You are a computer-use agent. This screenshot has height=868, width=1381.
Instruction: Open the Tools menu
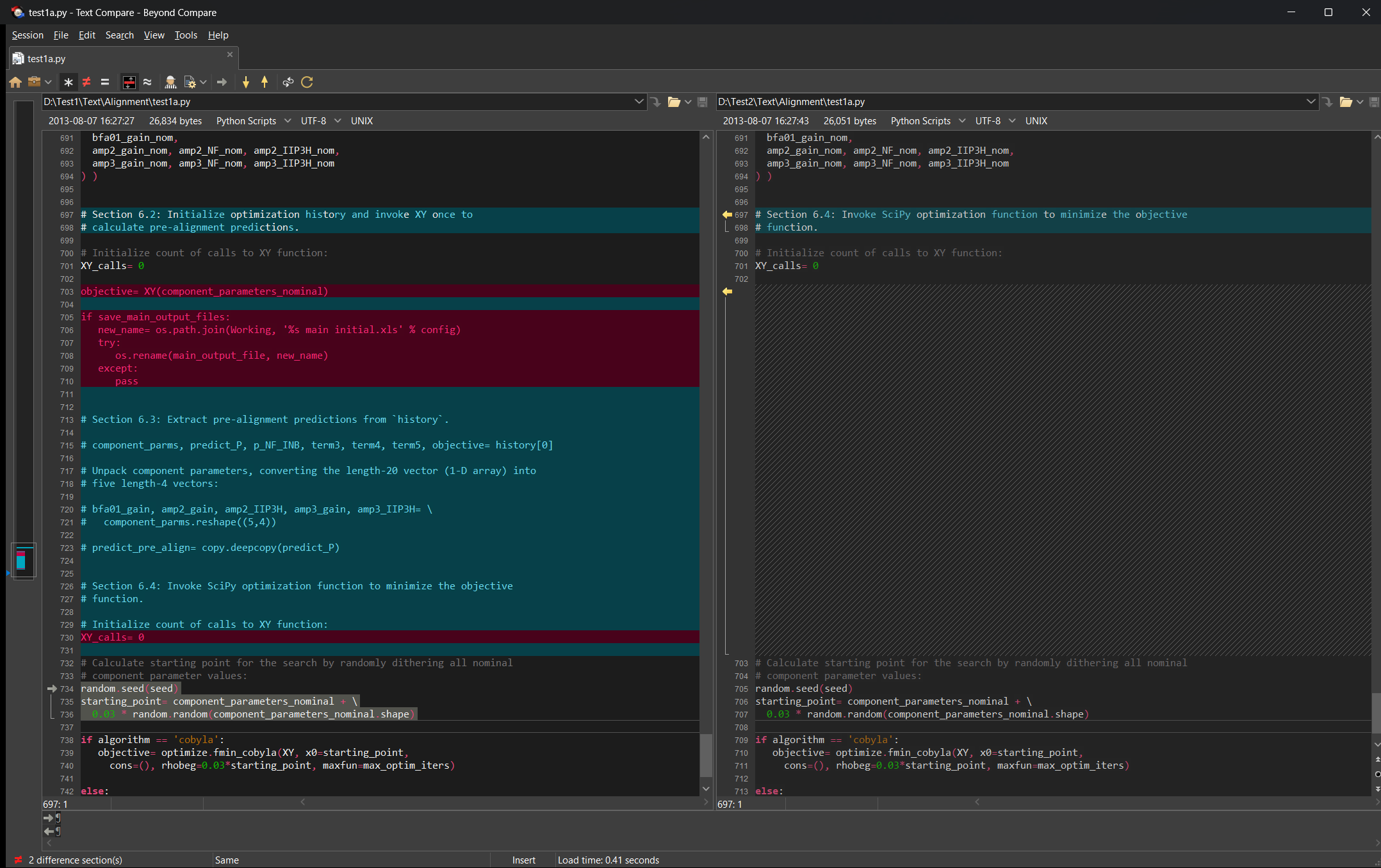click(x=186, y=35)
